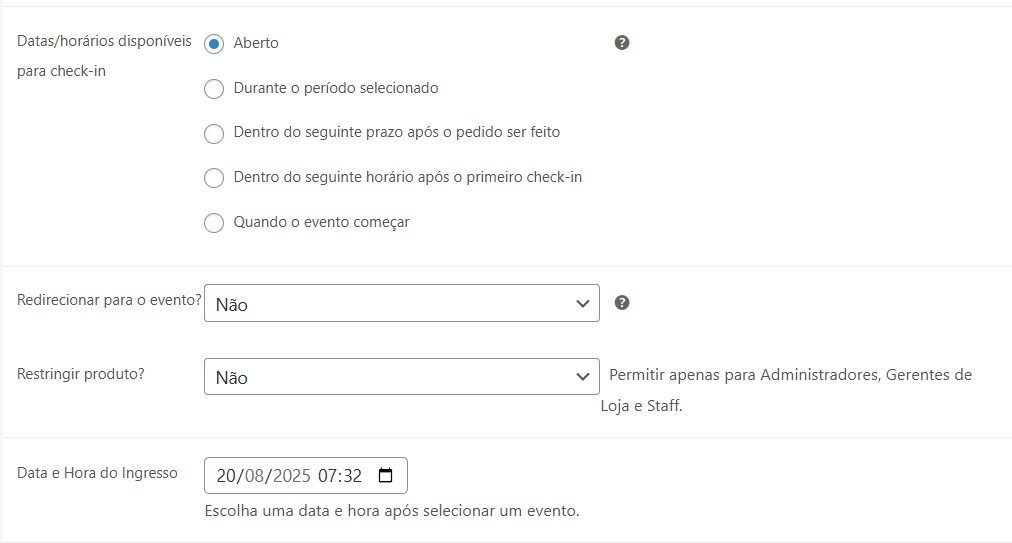Open the calendar picker icon in date field

pos(387,476)
